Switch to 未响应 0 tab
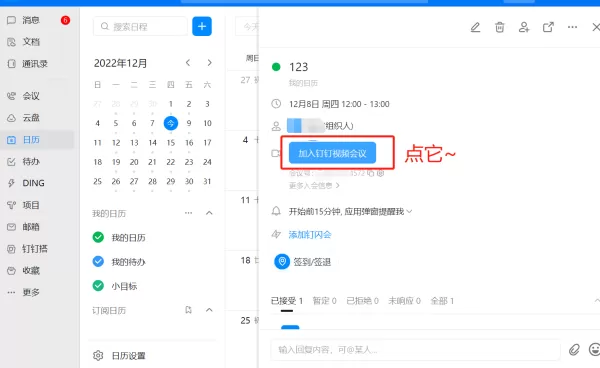This screenshot has width=600, height=368. coord(404,301)
